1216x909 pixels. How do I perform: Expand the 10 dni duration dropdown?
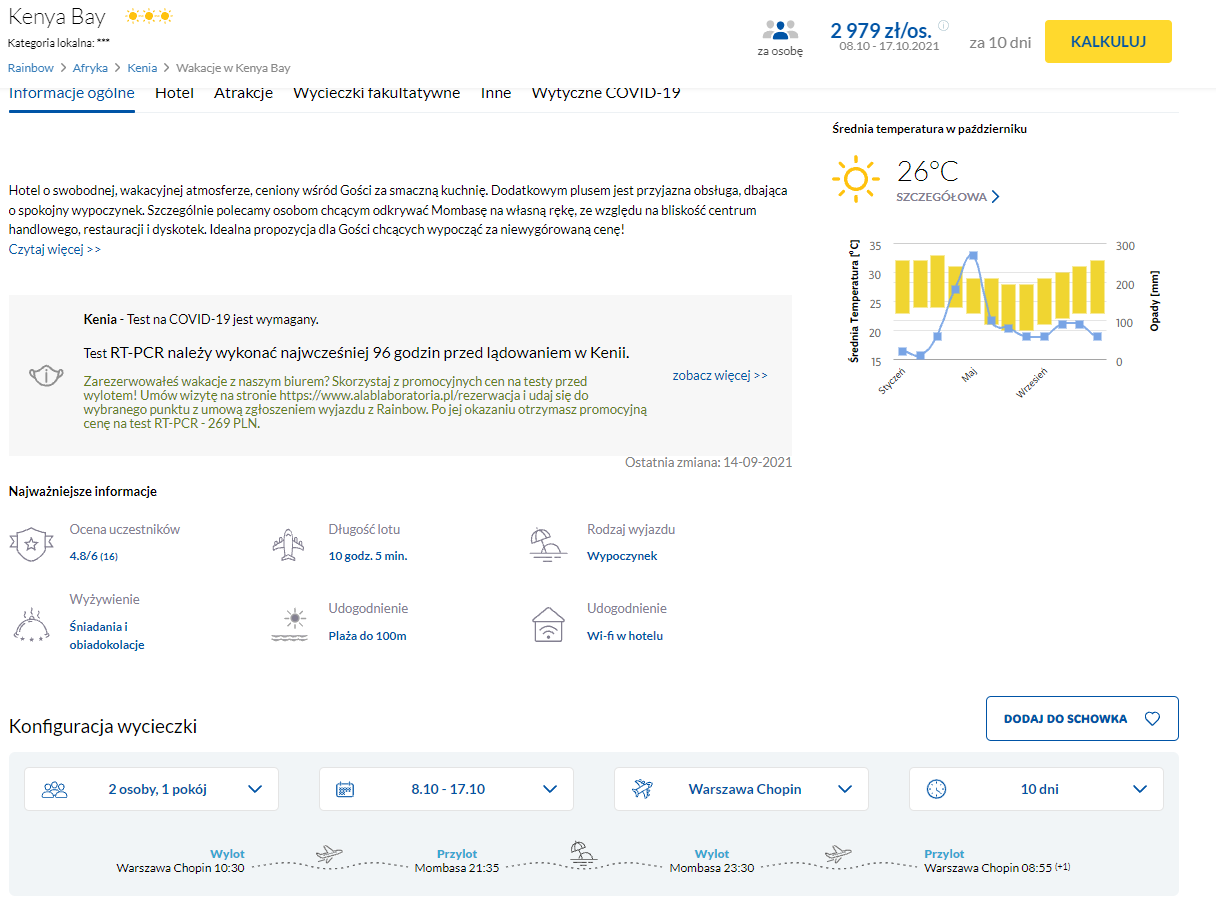coord(1036,789)
